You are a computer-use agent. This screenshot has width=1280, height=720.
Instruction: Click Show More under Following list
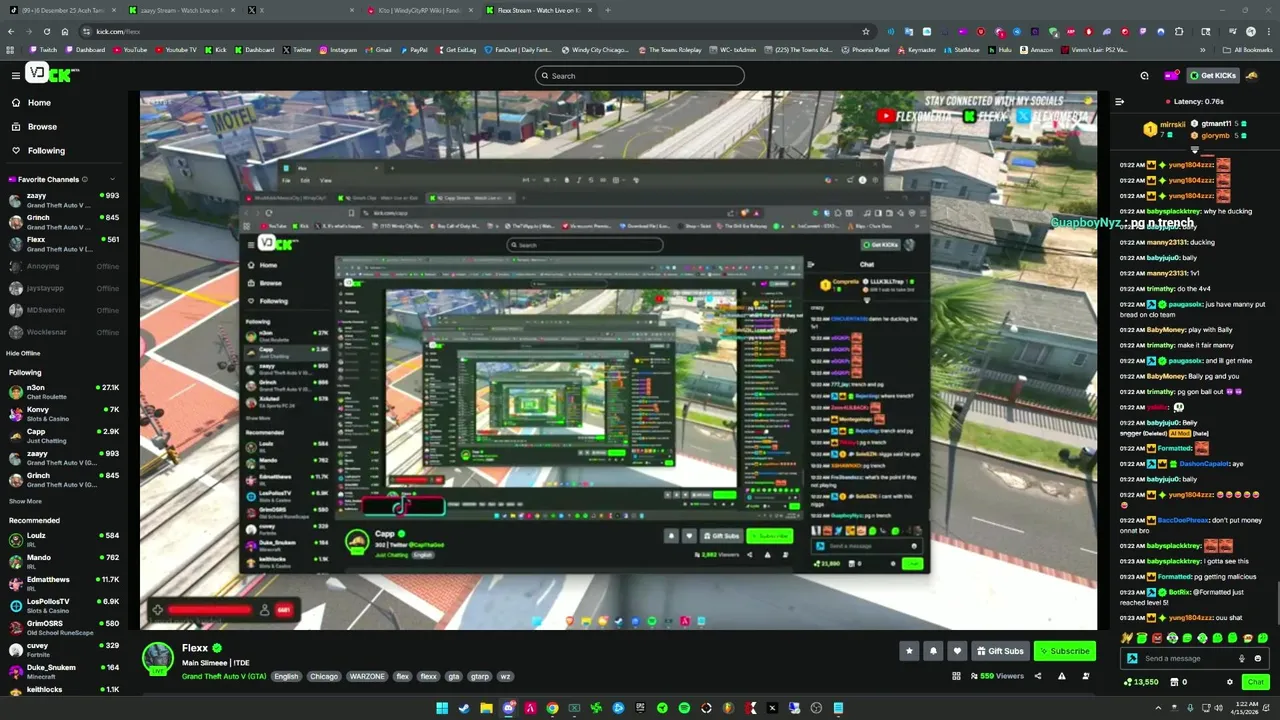(25, 501)
